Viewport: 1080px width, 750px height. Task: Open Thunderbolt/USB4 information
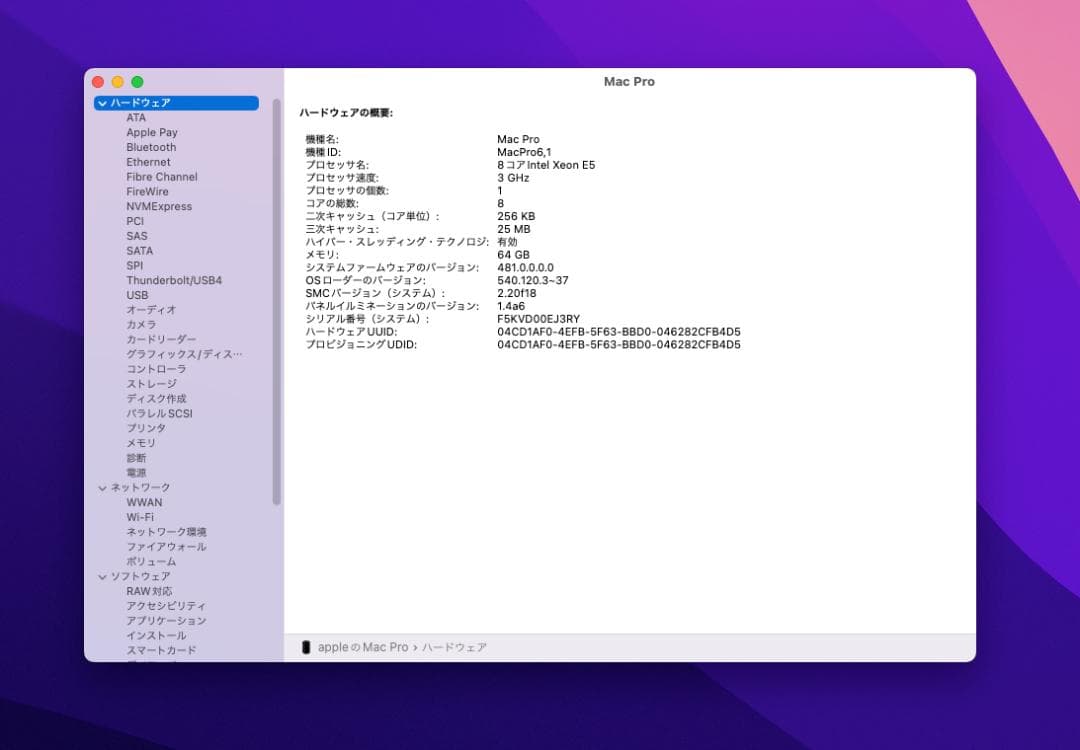click(x=172, y=280)
